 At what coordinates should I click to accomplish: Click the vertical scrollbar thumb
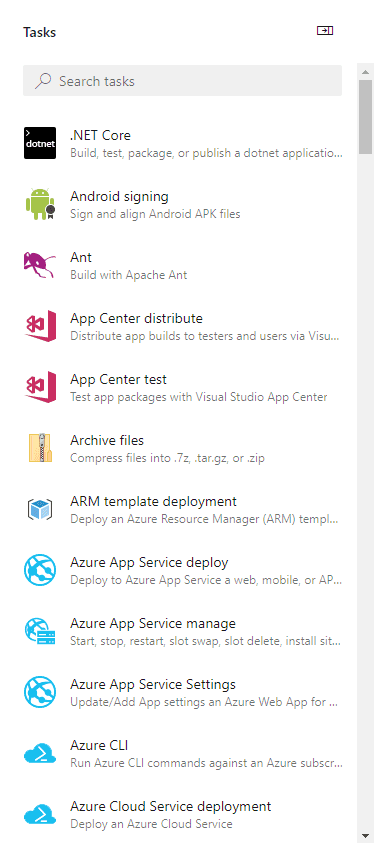366,117
